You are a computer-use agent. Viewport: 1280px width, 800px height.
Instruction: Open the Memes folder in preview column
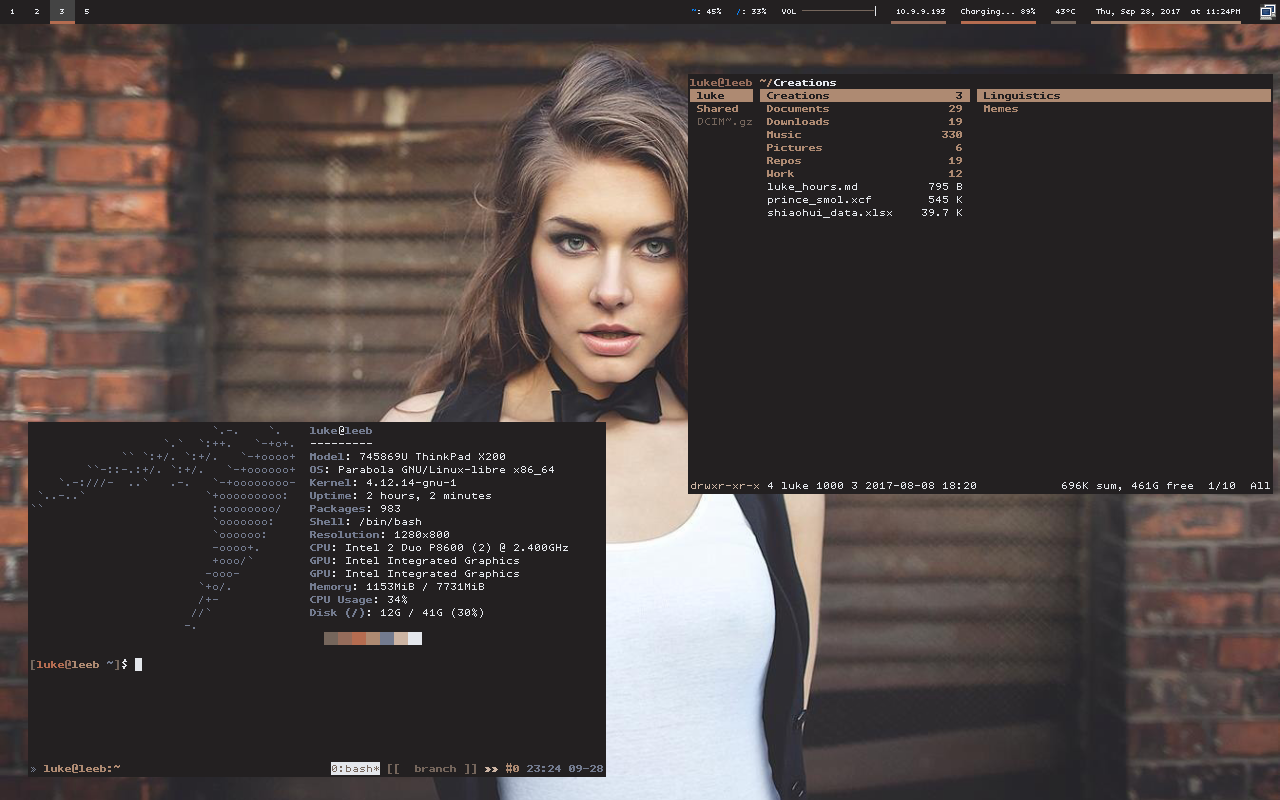click(x=1000, y=109)
